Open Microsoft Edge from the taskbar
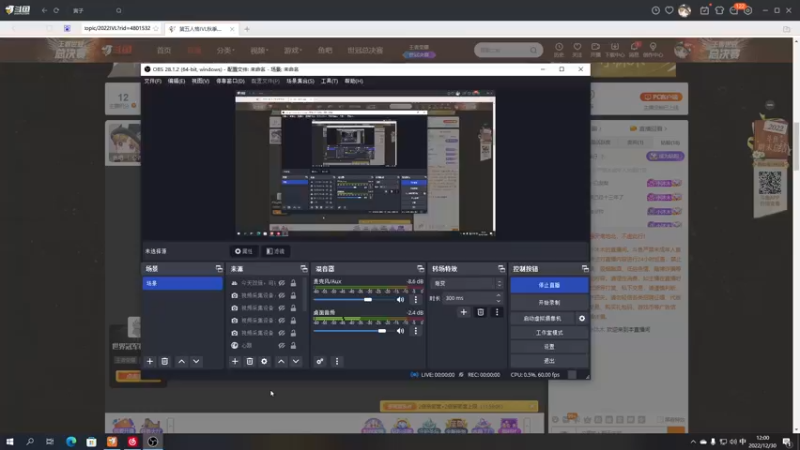This screenshot has width=800, height=450. click(x=71, y=441)
